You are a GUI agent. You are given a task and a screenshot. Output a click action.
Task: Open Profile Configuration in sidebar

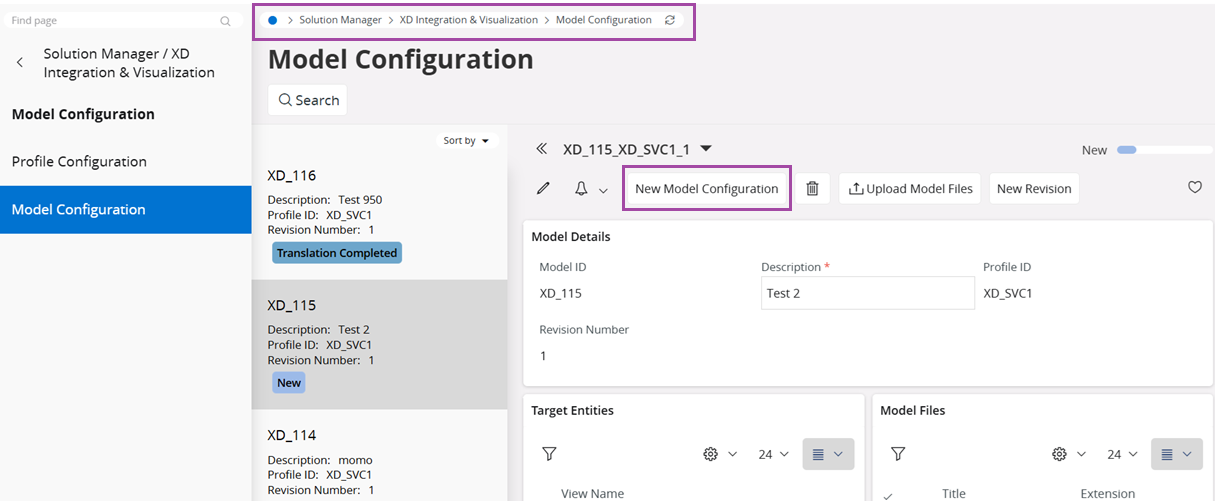pyautogui.click(x=79, y=162)
